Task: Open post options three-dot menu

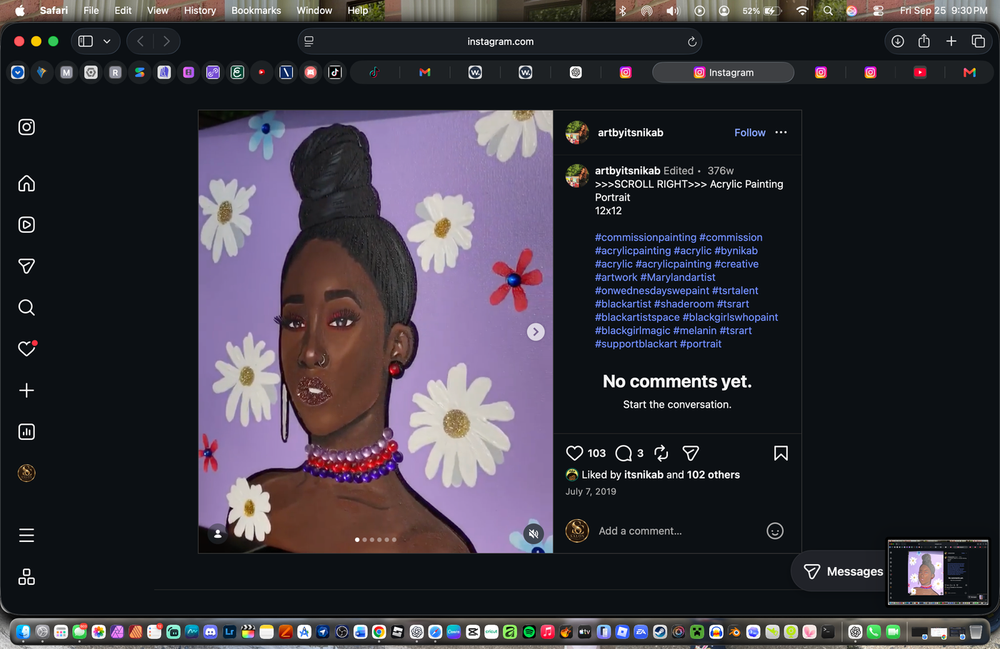Action: point(781,133)
